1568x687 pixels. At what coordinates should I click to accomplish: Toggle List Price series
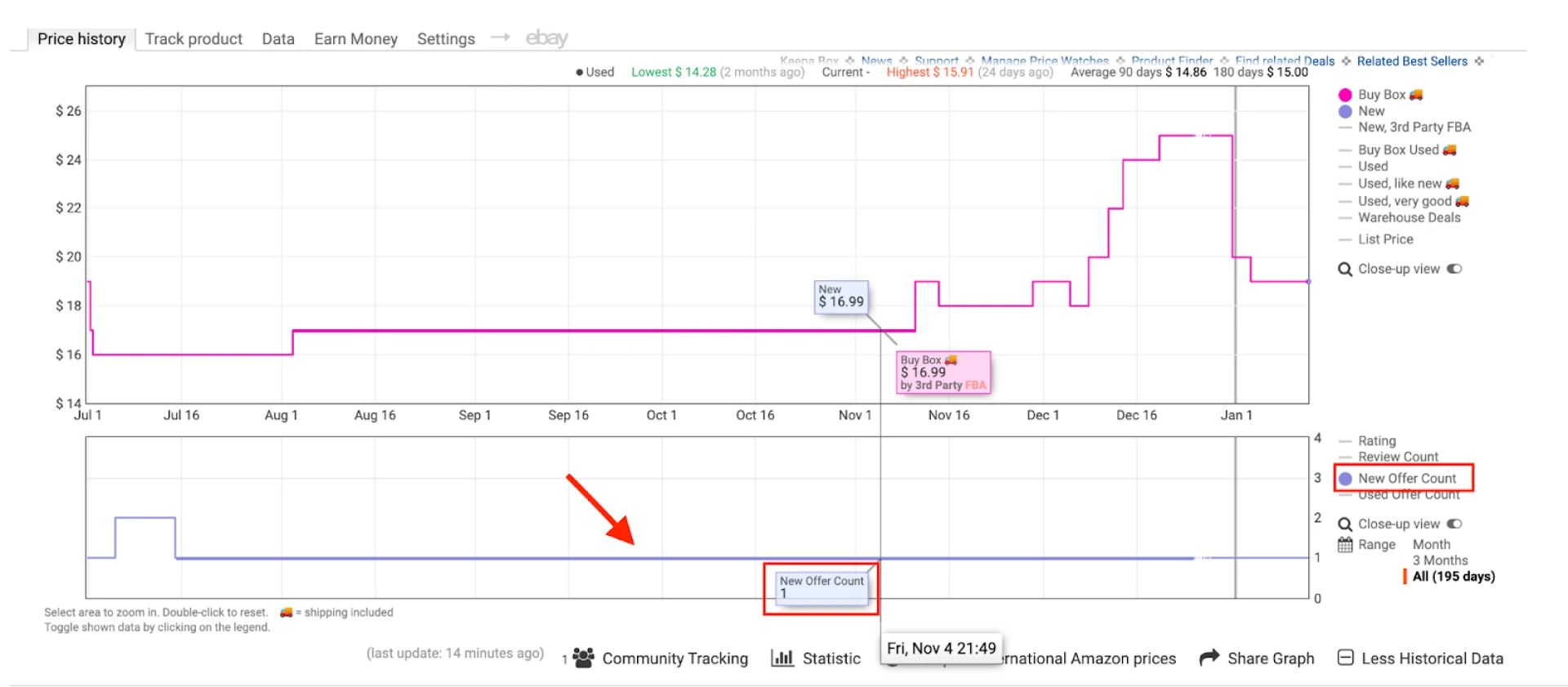pyautogui.click(x=1385, y=239)
